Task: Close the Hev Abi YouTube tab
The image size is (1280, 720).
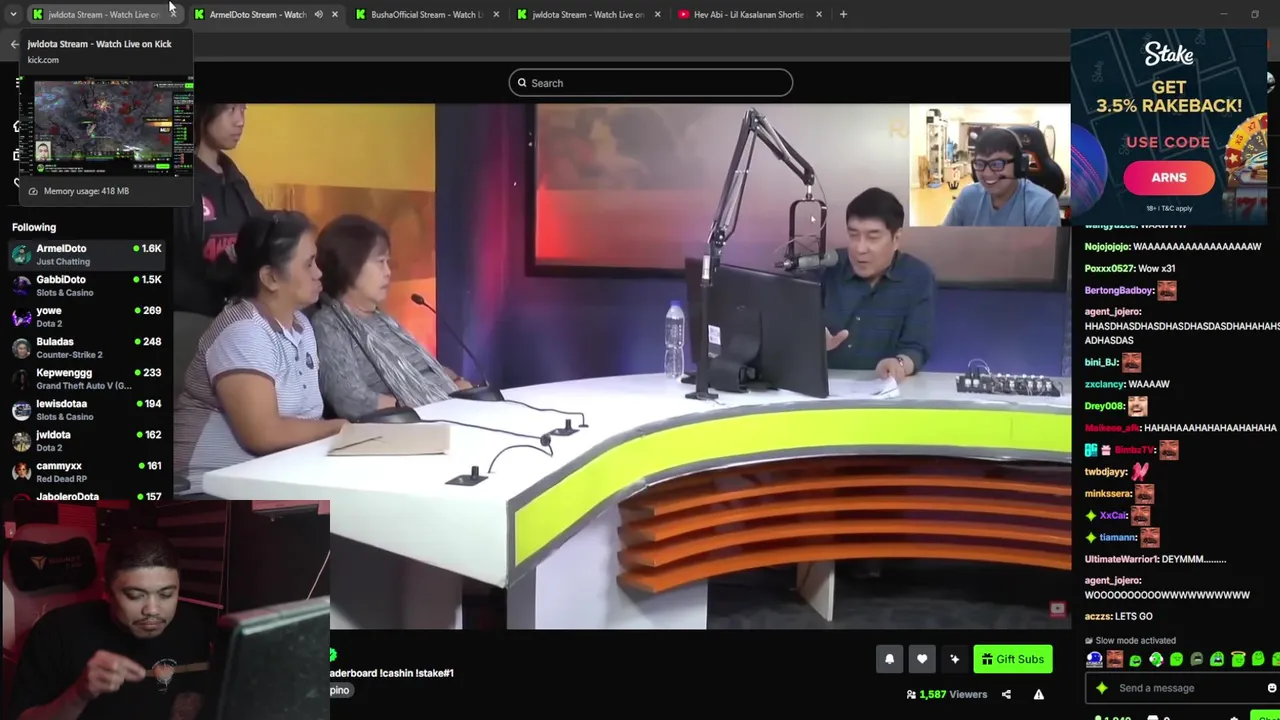Action: coord(819,14)
